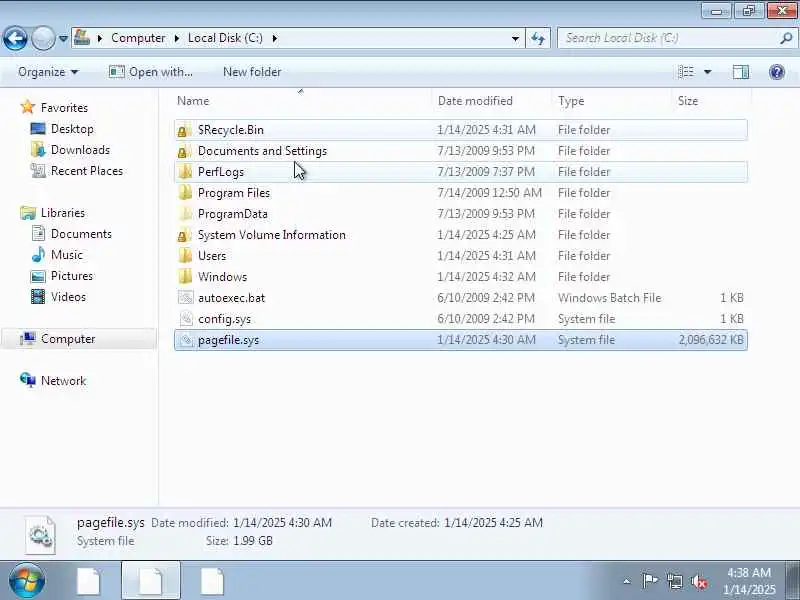The height and width of the screenshot is (600, 800).
Task: Click the Change your view icon
Action: pyautogui.click(x=686, y=72)
